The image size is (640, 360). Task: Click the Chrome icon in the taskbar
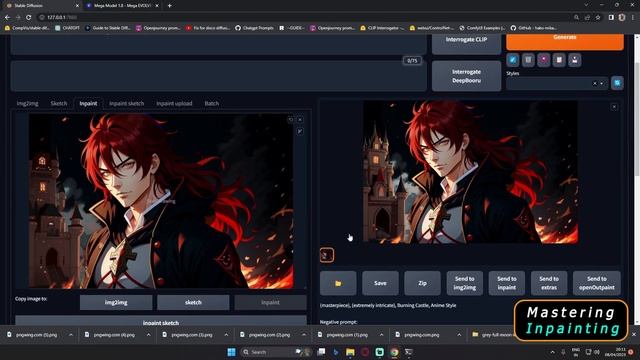point(394,352)
